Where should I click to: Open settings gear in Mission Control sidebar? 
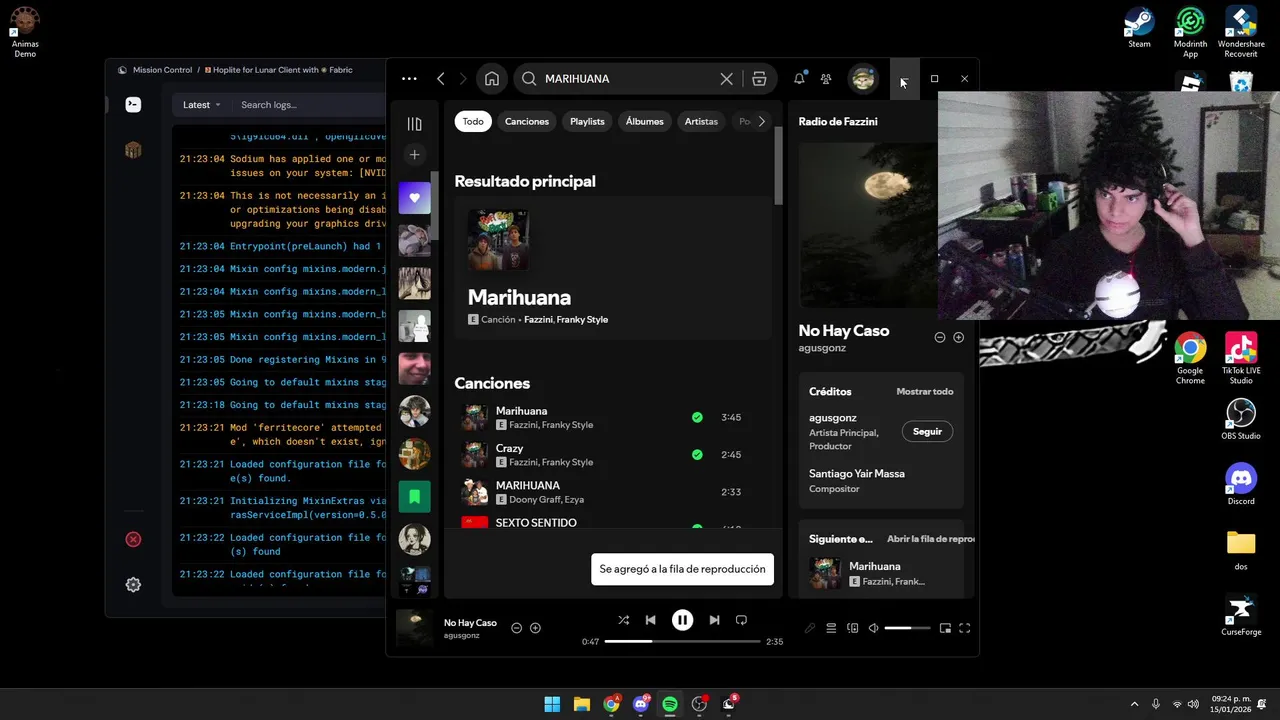(133, 585)
